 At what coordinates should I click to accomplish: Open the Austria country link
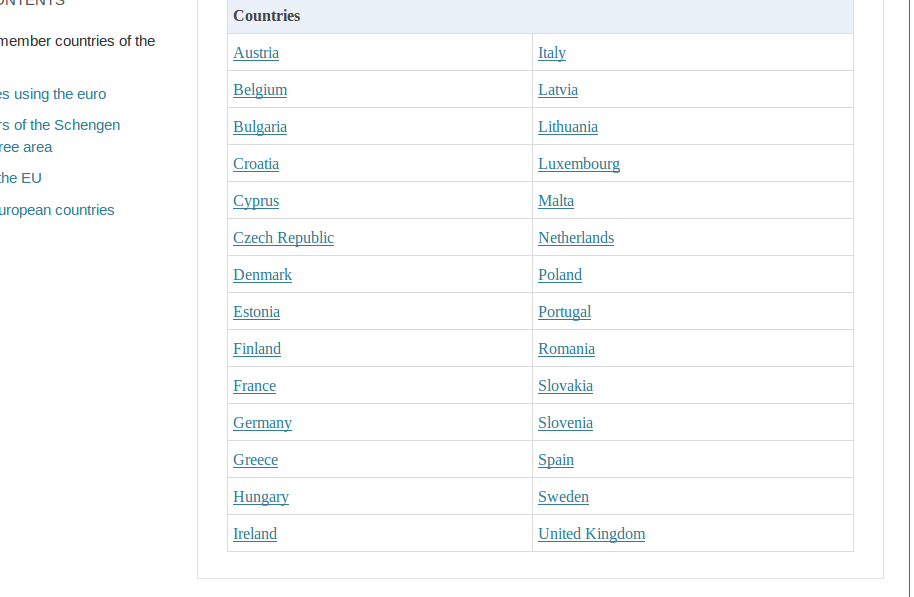point(256,53)
